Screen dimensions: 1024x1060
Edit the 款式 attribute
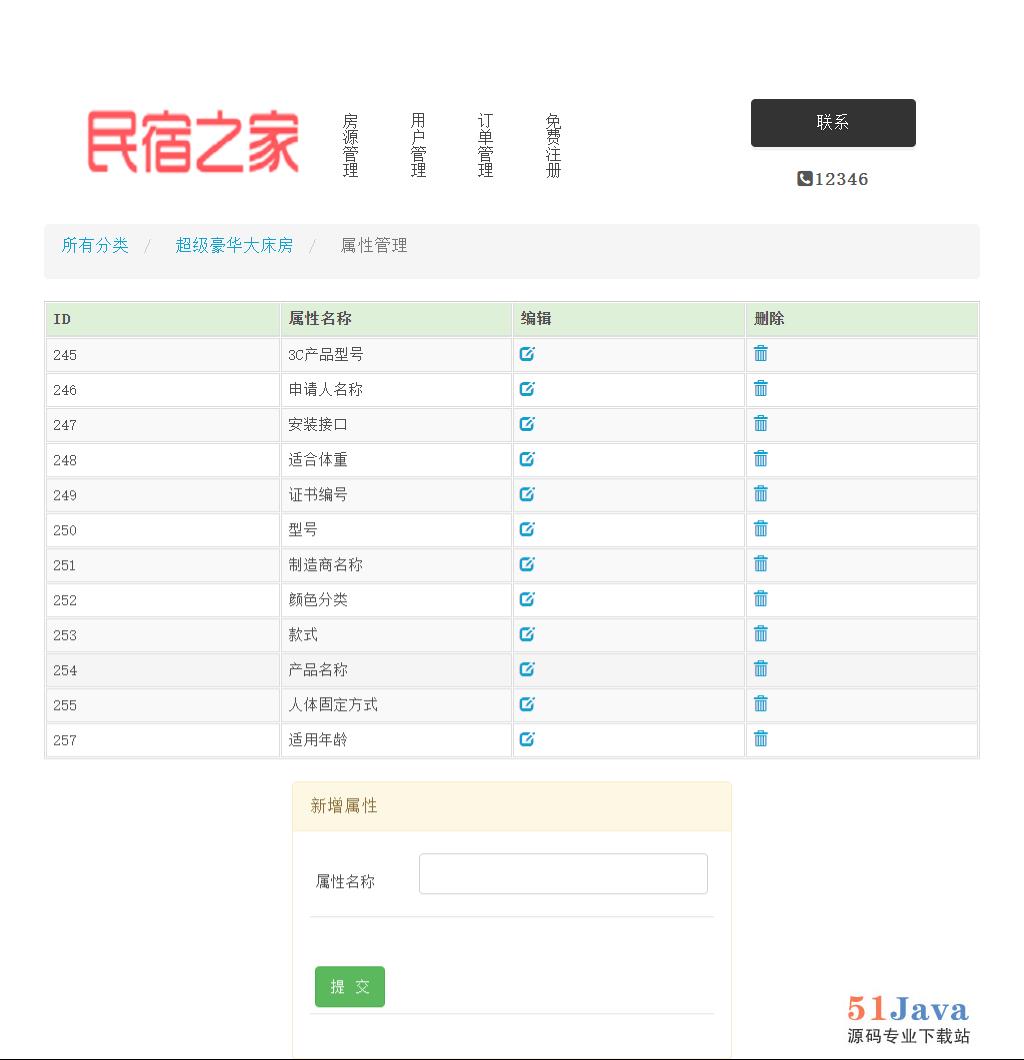pos(527,634)
